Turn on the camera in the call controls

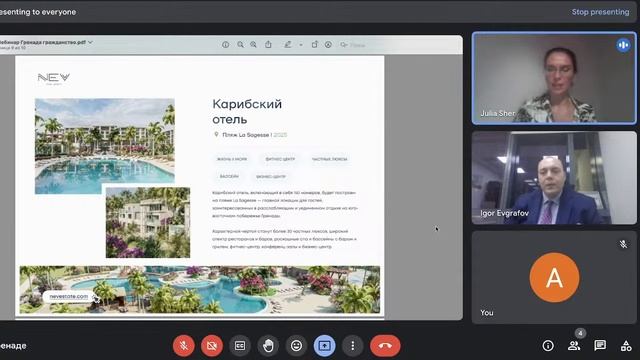pos(212,346)
